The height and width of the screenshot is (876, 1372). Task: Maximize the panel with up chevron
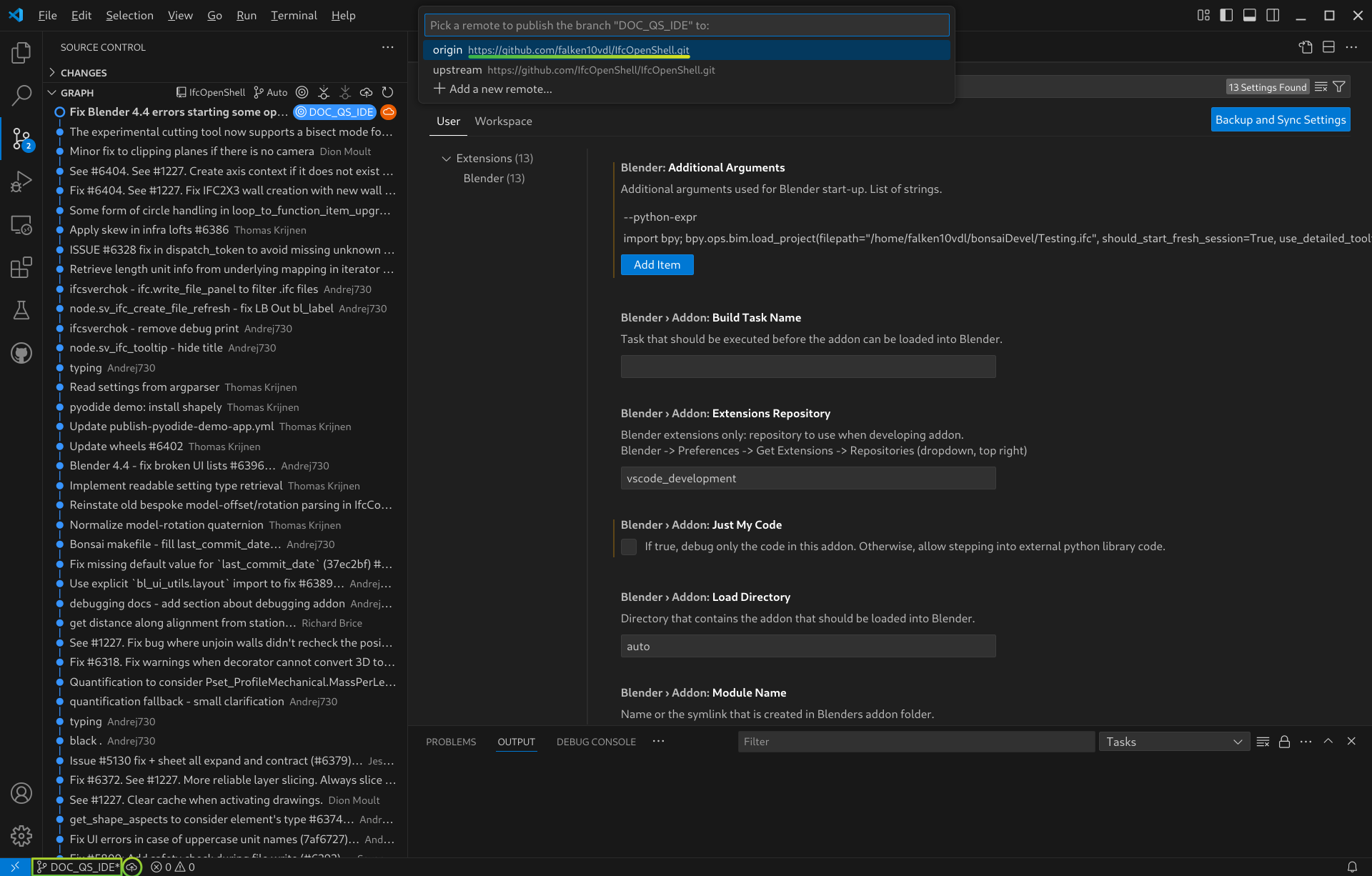(x=1328, y=742)
